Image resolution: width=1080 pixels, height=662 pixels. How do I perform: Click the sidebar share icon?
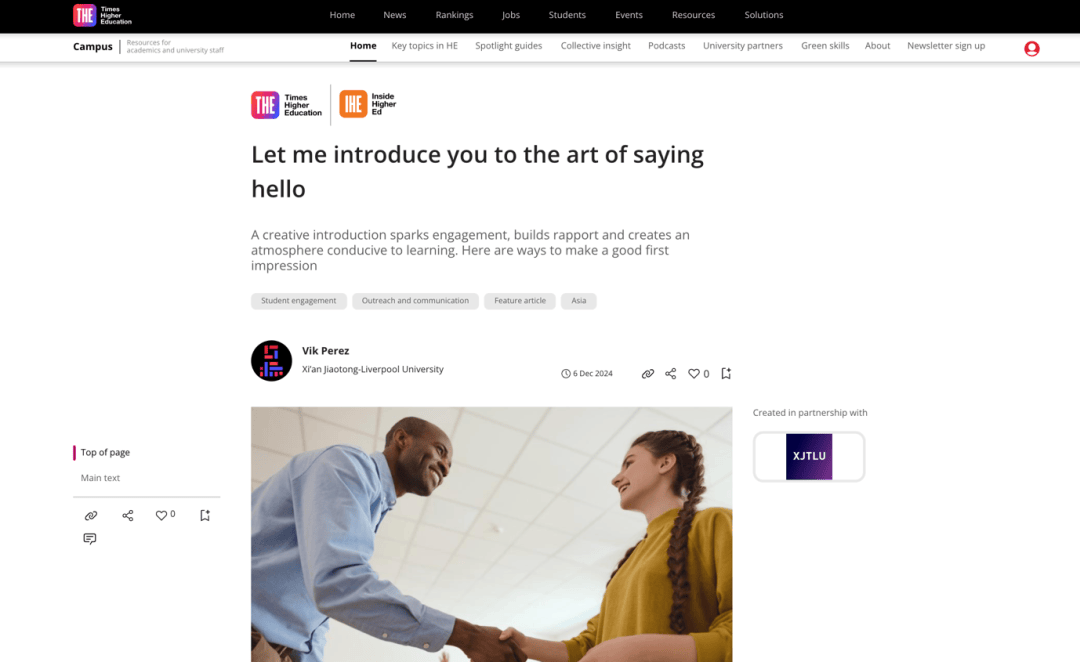tap(127, 515)
